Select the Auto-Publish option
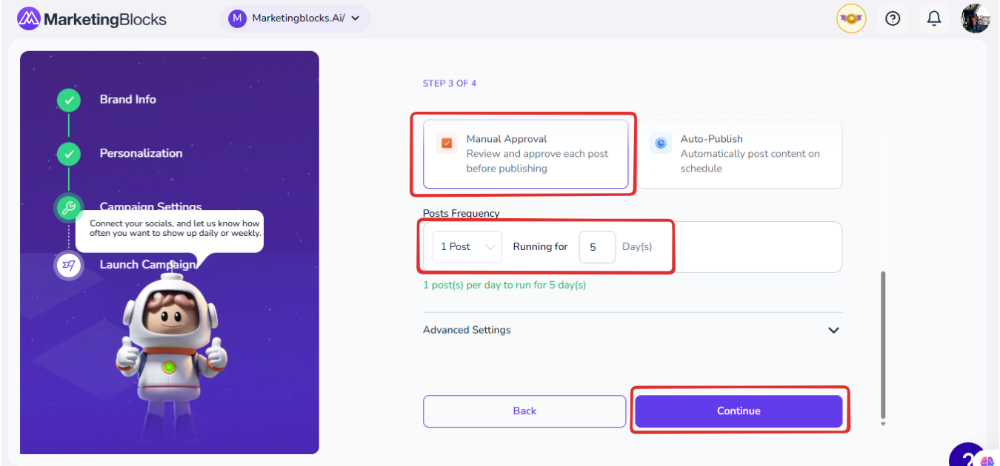The width and height of the screenshot is (1000, 466). [740, 154]
